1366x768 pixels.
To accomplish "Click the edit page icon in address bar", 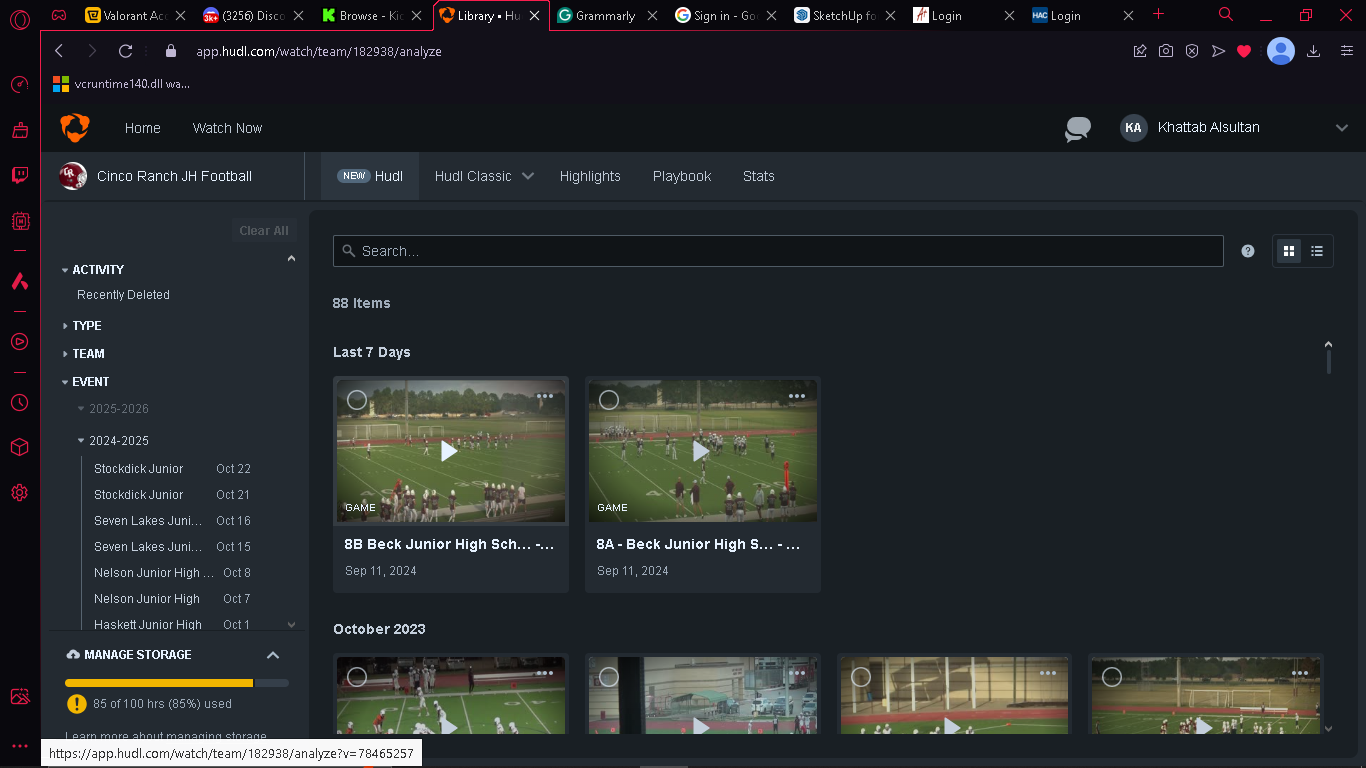I will (x=1140, y=51).
